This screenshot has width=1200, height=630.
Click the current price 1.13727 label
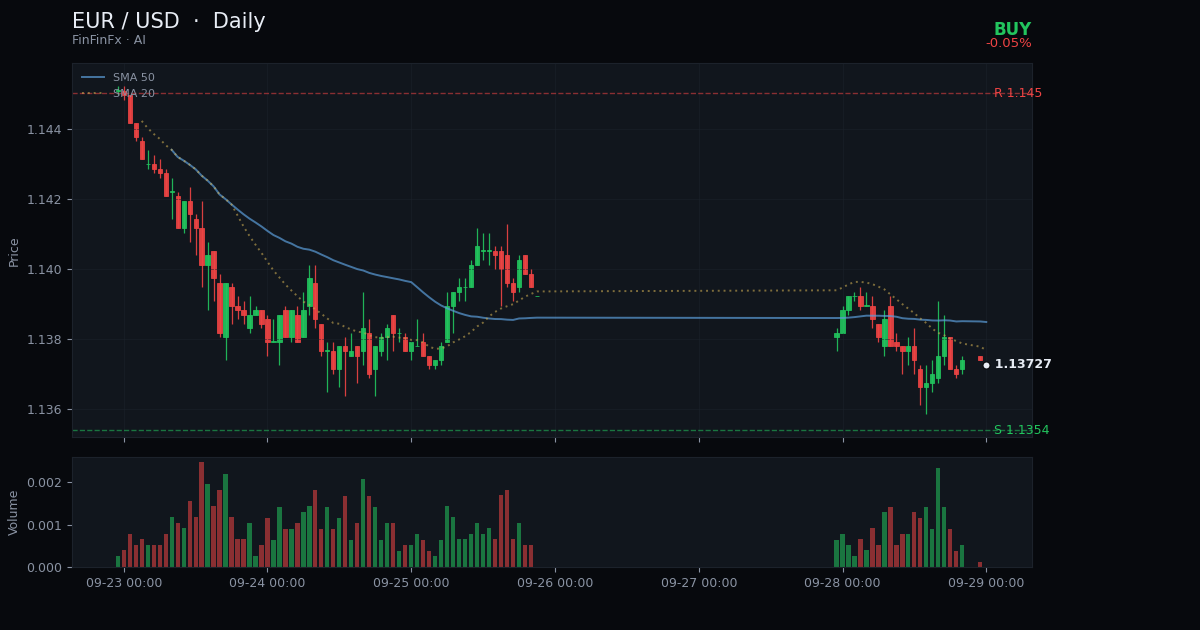(1023, 364)
